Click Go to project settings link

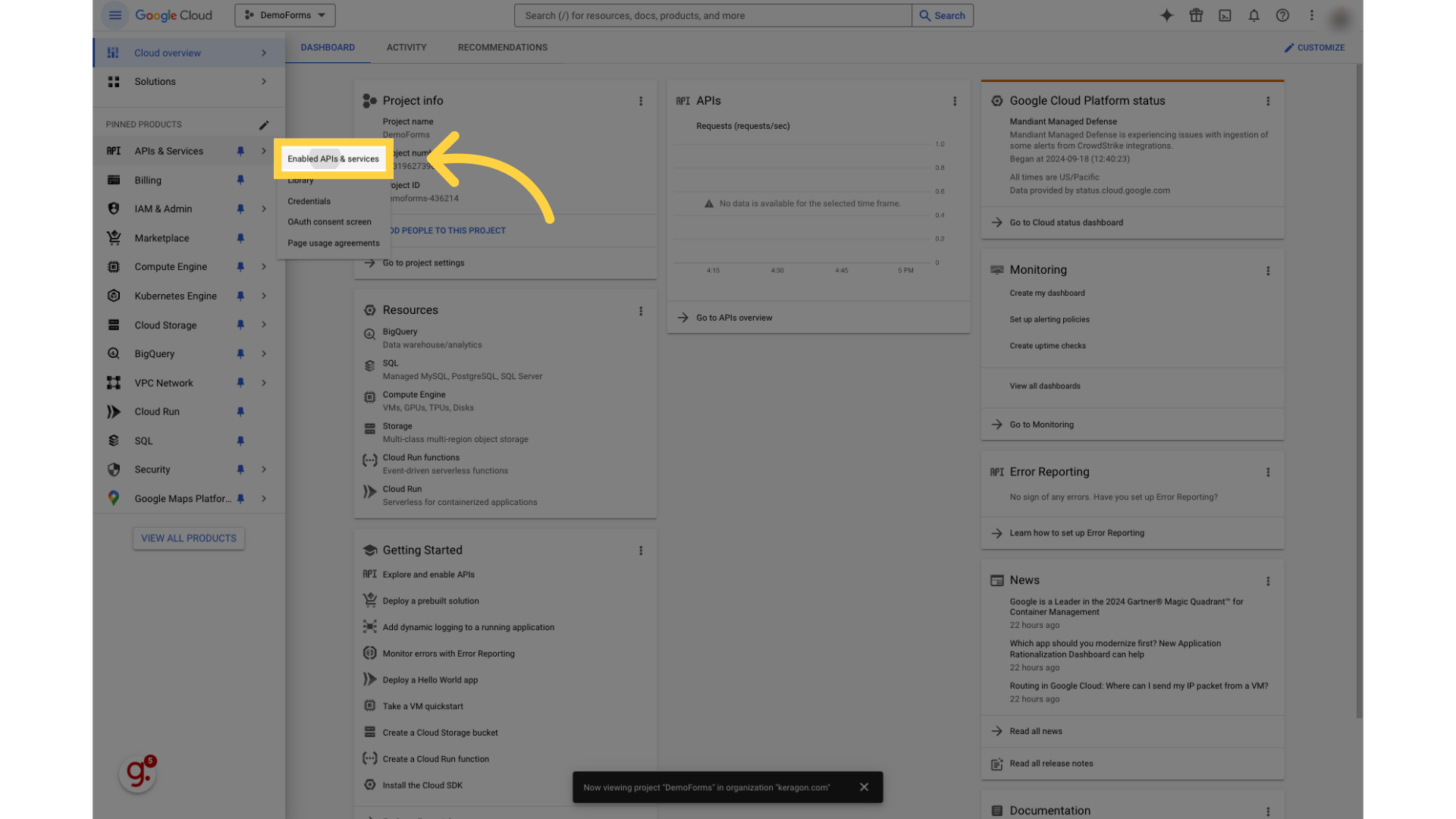pos(423,263)
